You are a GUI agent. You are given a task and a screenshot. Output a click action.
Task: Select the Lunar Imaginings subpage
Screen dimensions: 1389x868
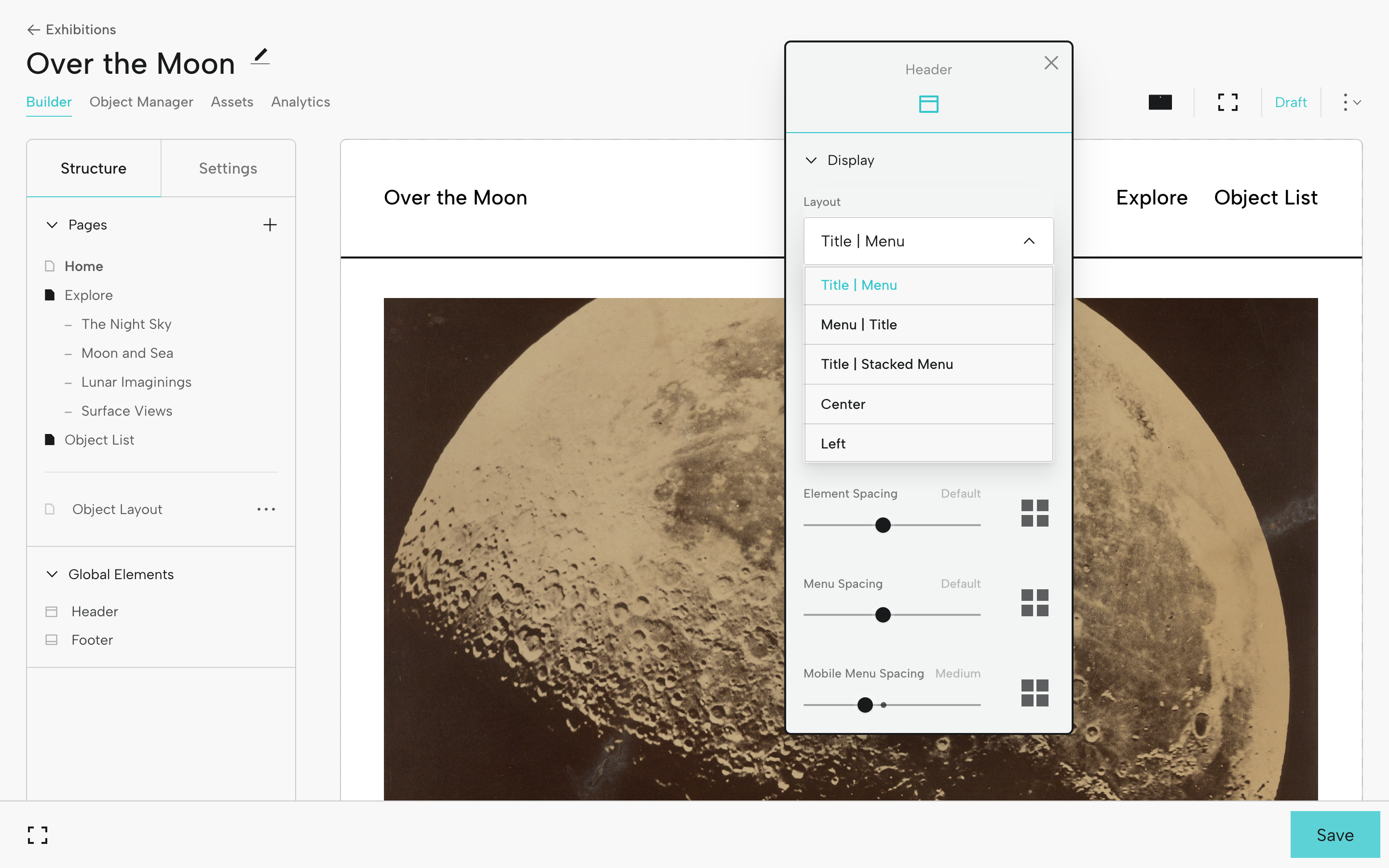click(x=136, y=382)
